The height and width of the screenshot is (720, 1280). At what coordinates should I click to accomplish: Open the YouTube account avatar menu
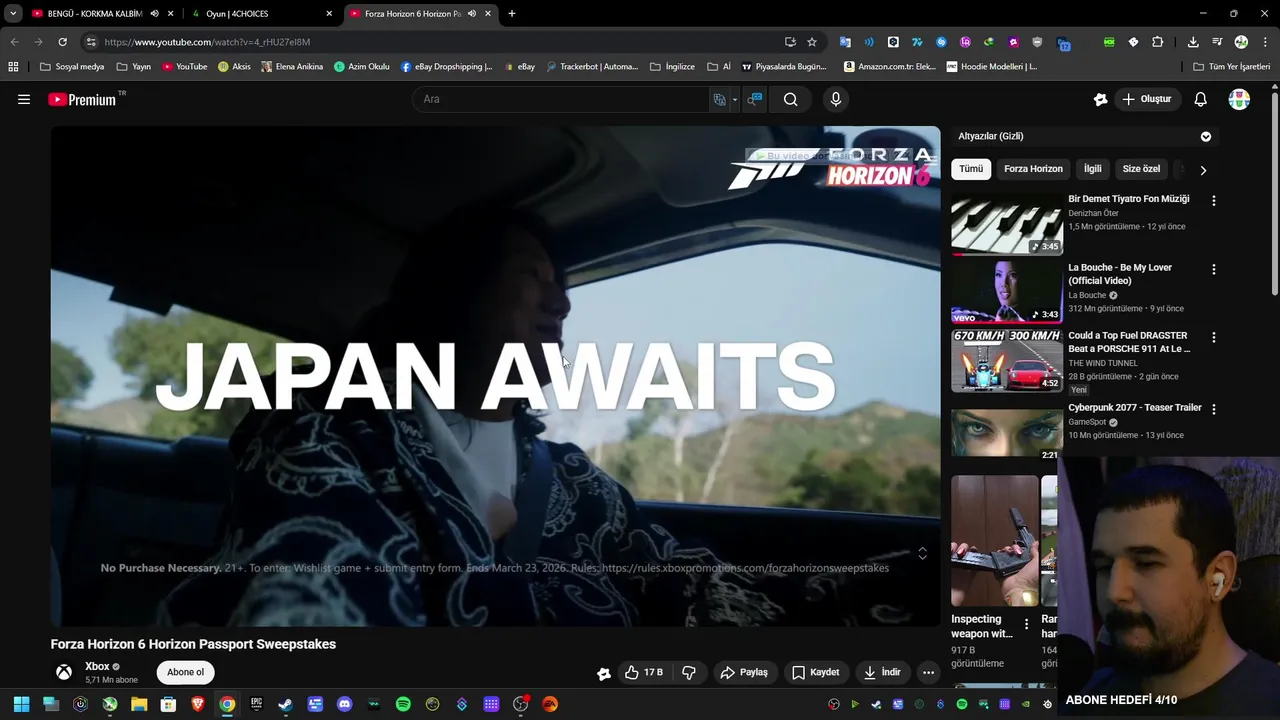[1239, 99]
